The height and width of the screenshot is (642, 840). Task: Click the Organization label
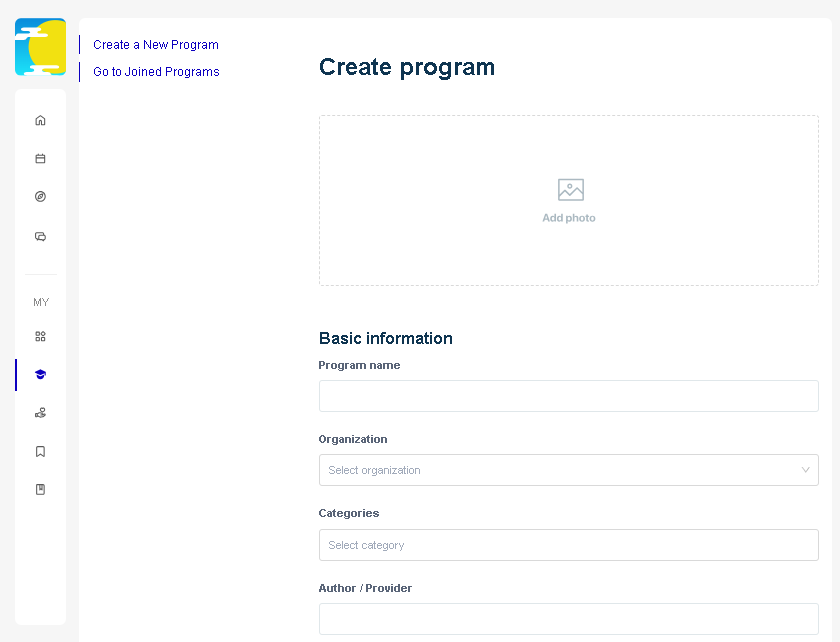(x=353, y=439)
